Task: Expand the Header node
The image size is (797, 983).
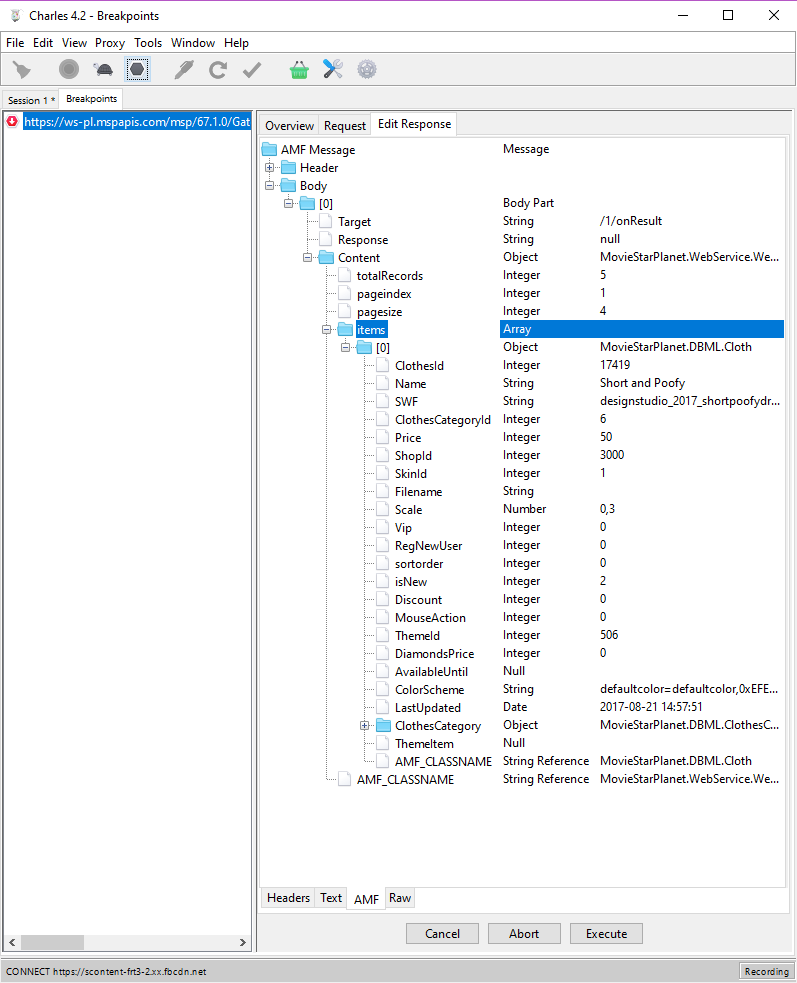Action: coord(270,167)
